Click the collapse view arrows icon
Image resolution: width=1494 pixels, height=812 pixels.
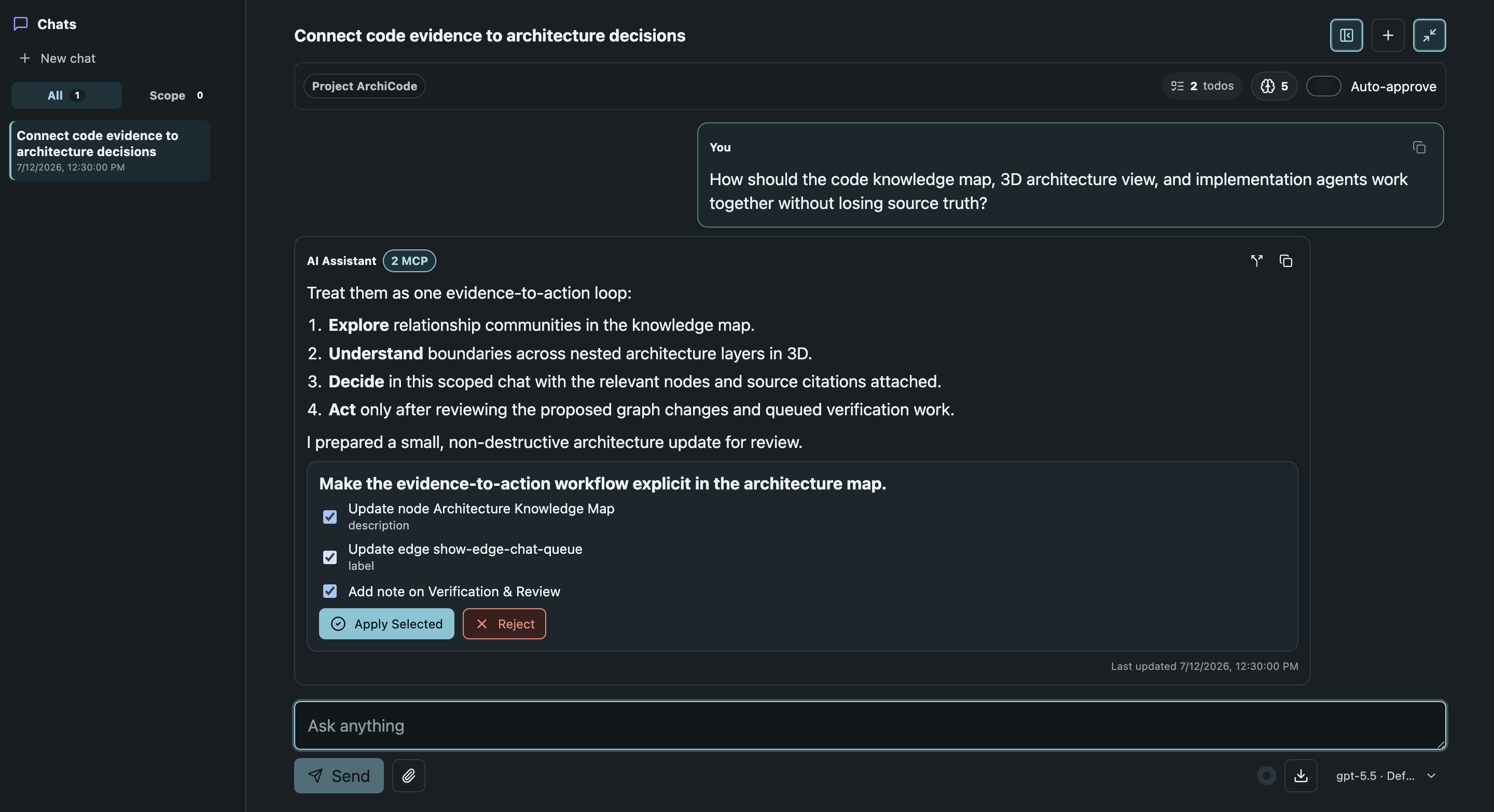pyautogui.click(x=1429, y=35)
